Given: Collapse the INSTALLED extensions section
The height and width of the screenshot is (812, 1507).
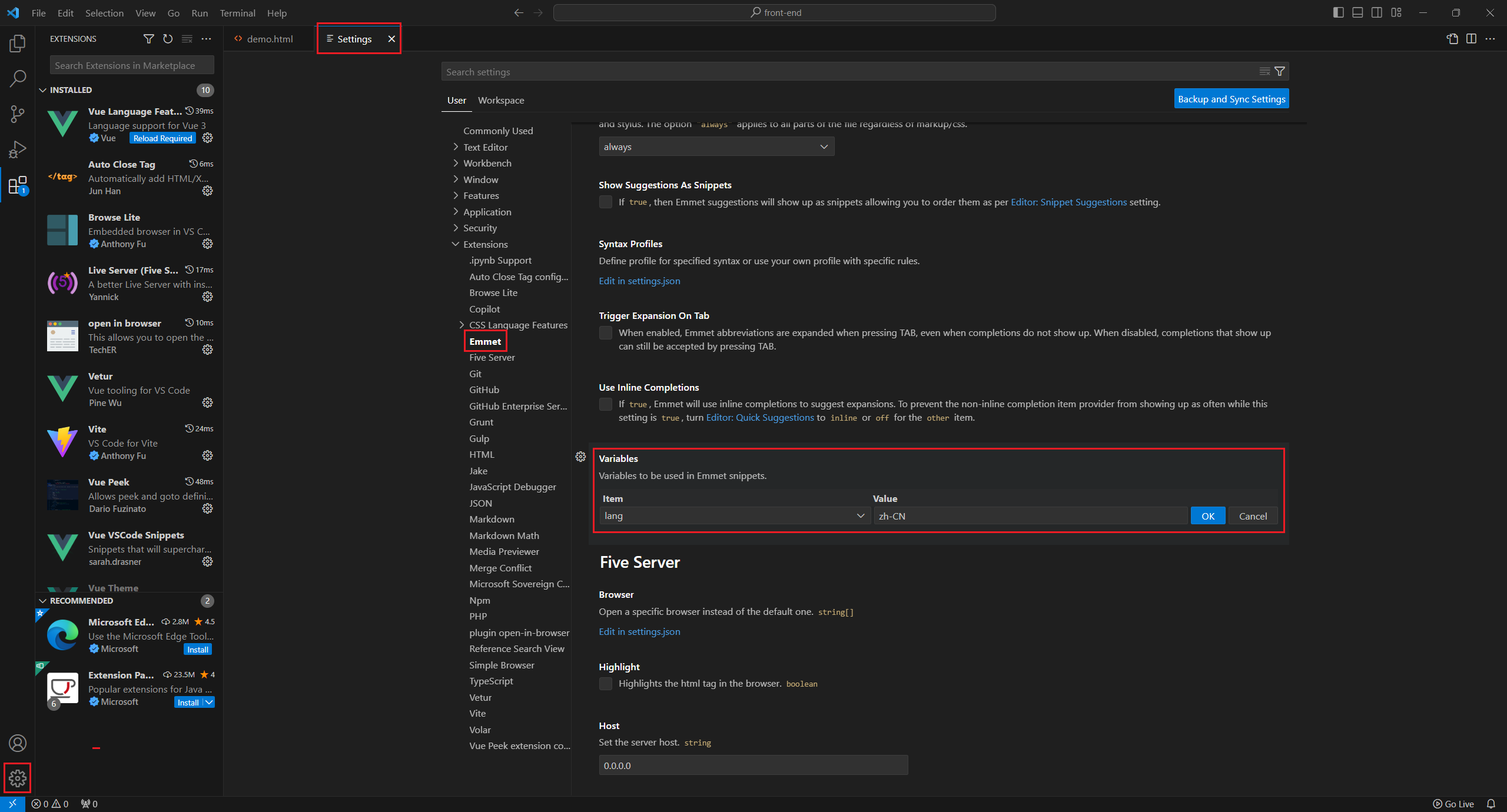Looking at the screenshot, I should pyautogui.click(x=42, y=90).
